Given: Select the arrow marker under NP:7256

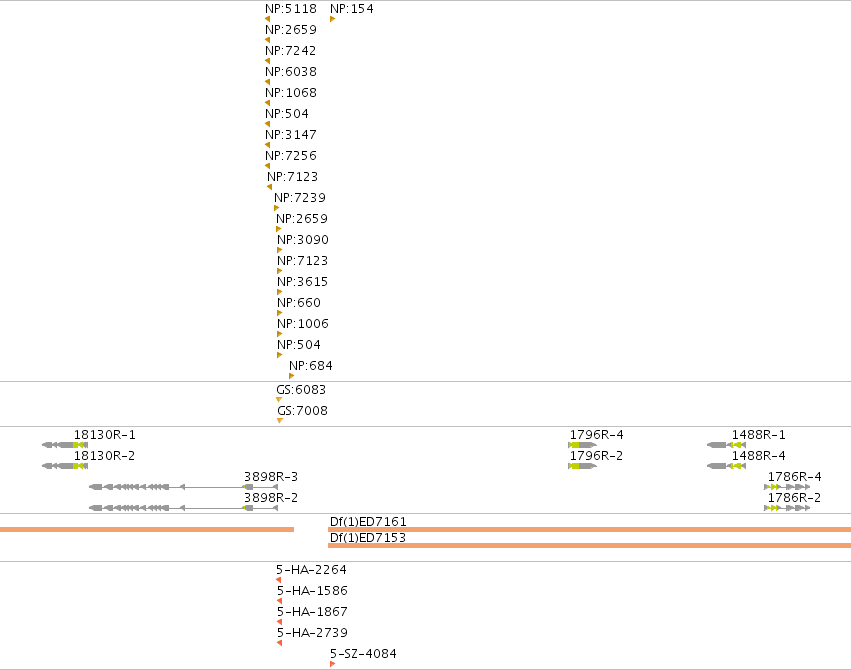Looking at the screenshot, I should coord(268,166).
